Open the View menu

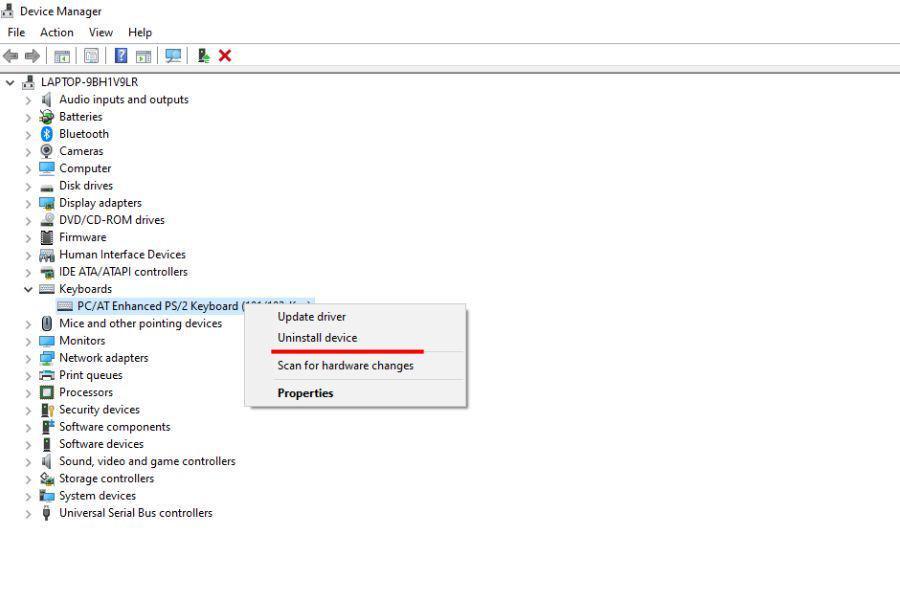pos(100,32)
